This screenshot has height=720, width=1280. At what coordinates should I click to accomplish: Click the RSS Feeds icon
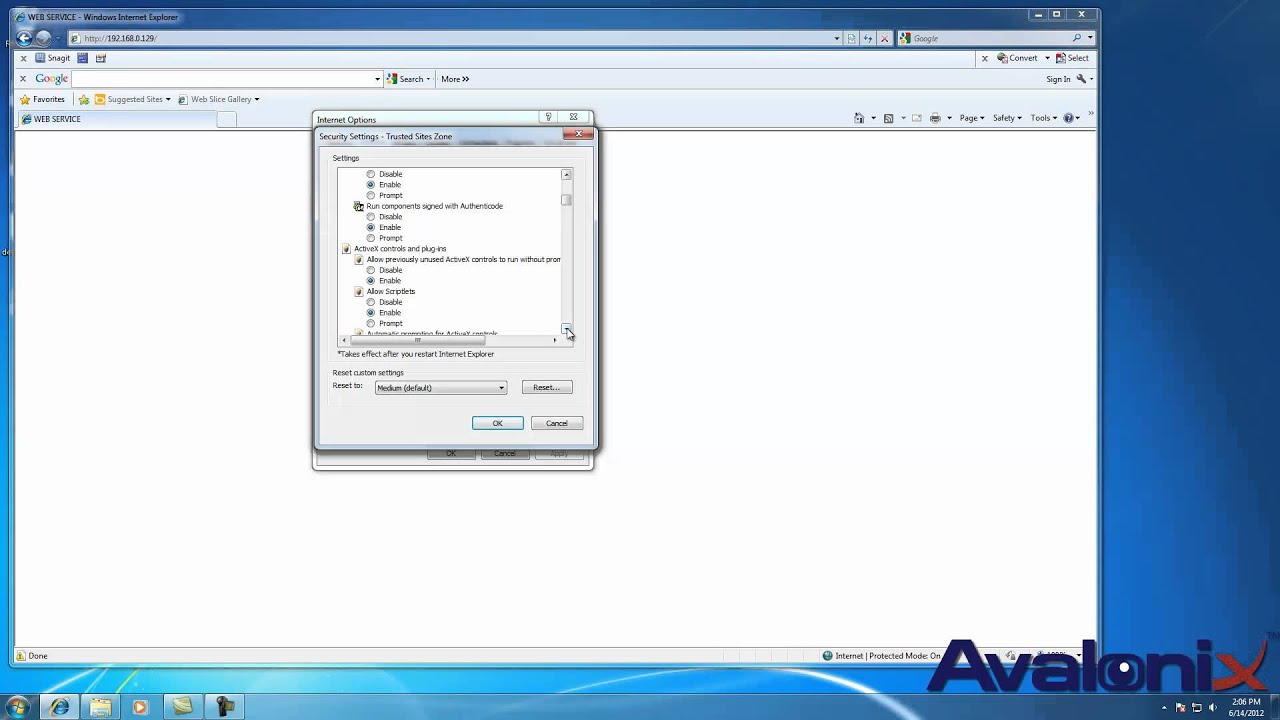pyautogui.click(x=888, y=118)
